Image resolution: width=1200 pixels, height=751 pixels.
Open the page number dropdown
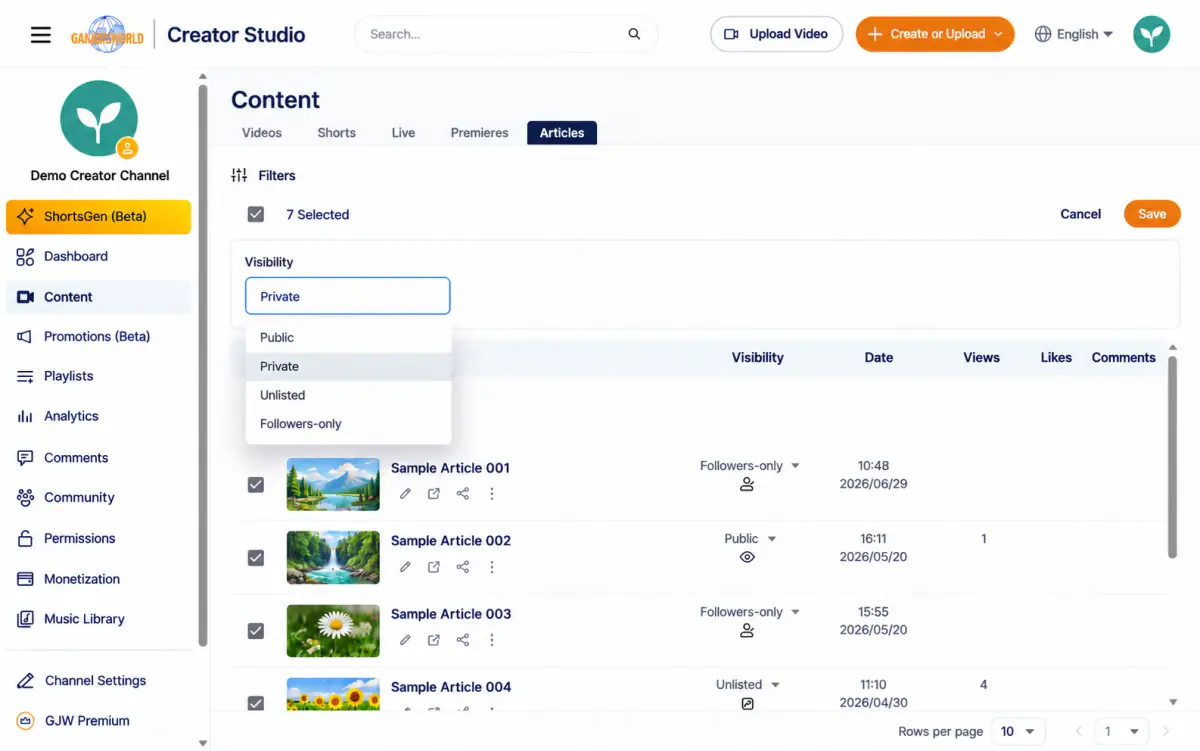point(1122,732)
